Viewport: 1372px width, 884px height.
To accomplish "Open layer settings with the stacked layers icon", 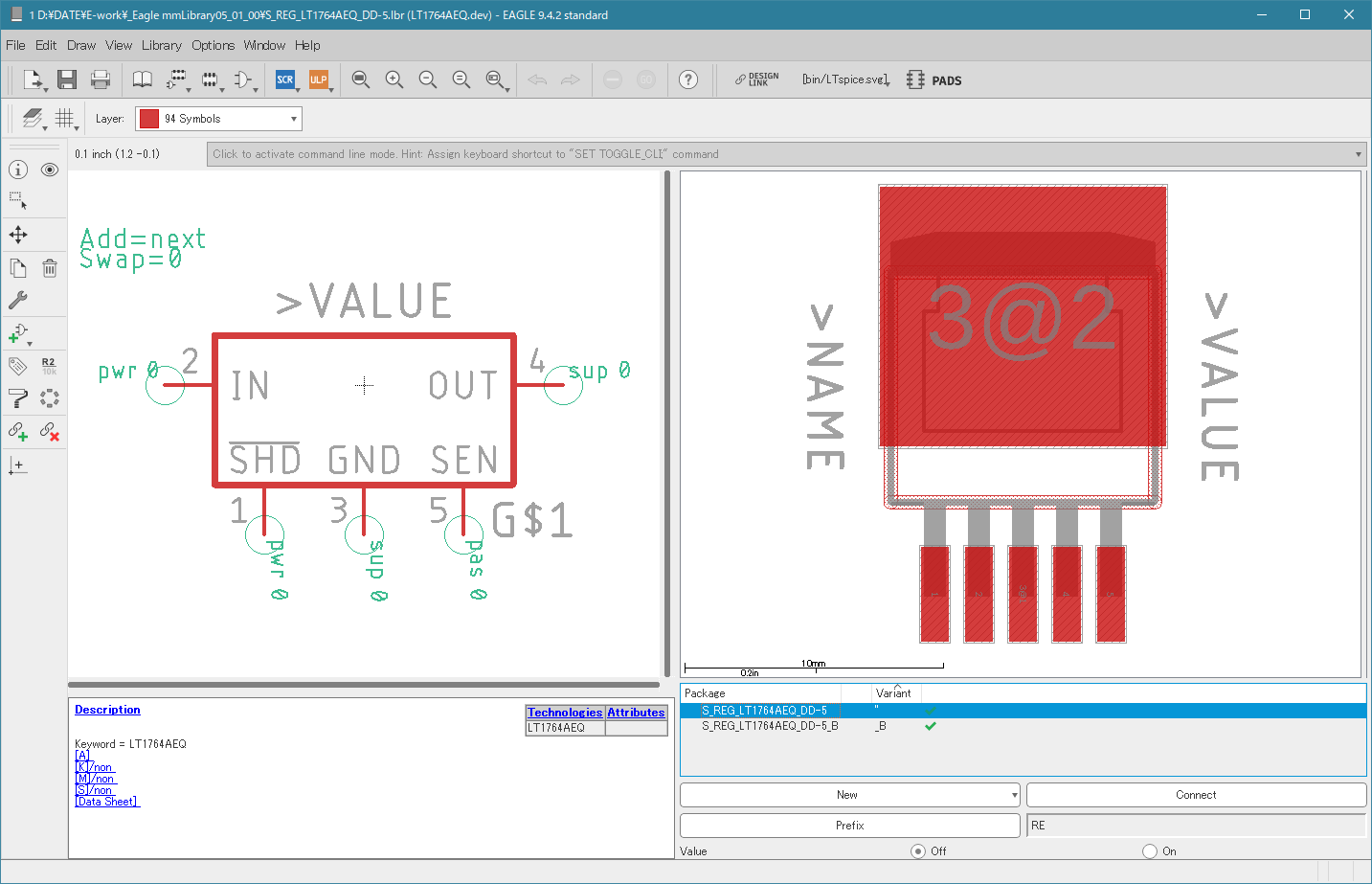I will [33, 118].
